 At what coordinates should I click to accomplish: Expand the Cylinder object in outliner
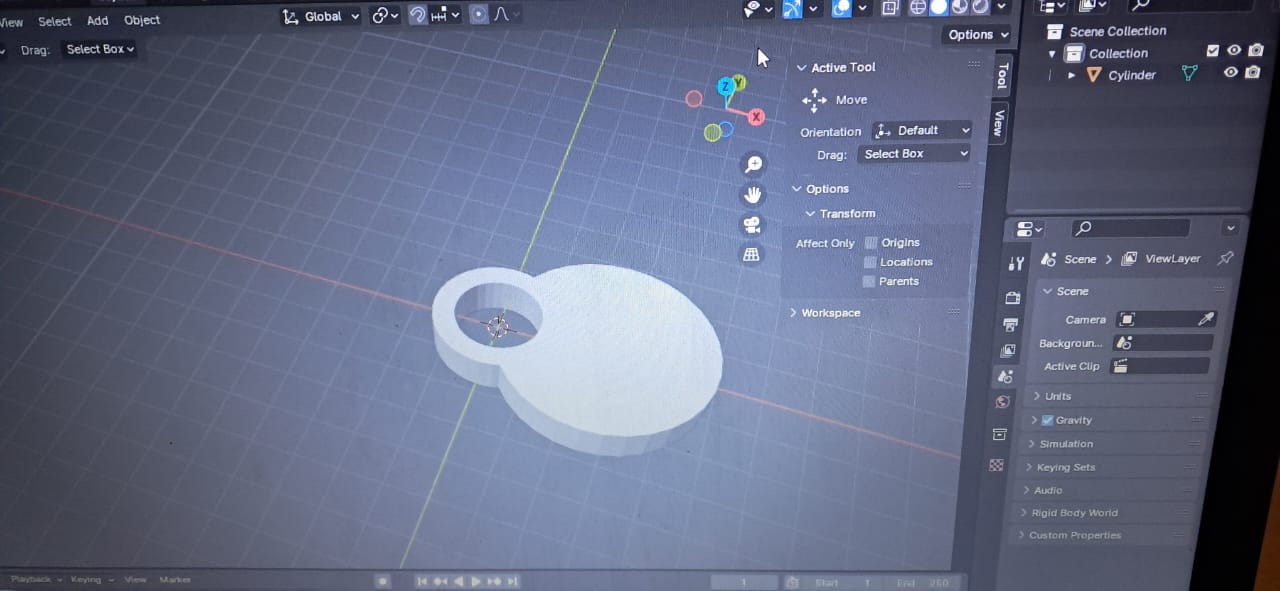1072,75
